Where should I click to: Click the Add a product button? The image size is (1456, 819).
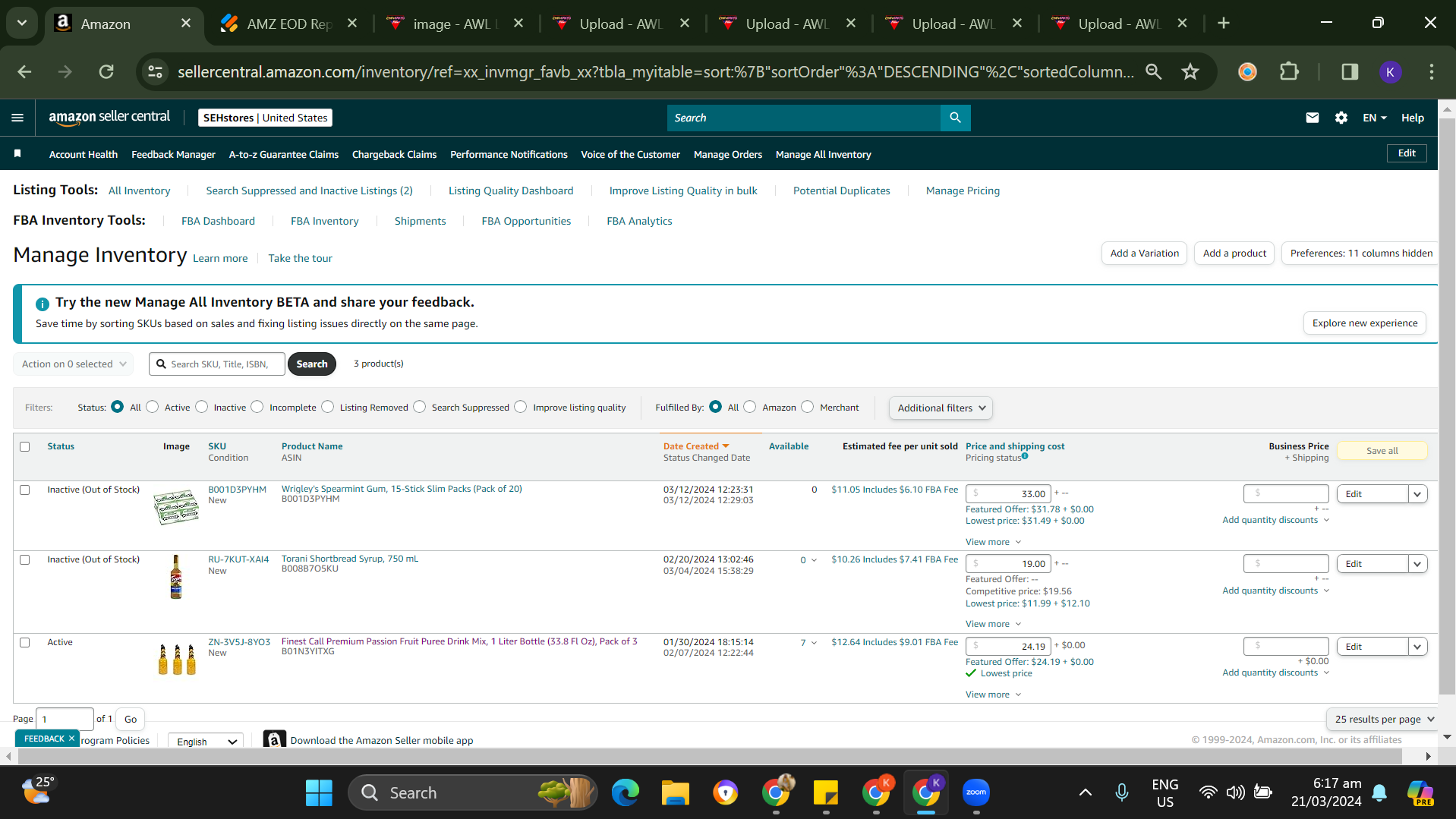tap(1234, 254)
